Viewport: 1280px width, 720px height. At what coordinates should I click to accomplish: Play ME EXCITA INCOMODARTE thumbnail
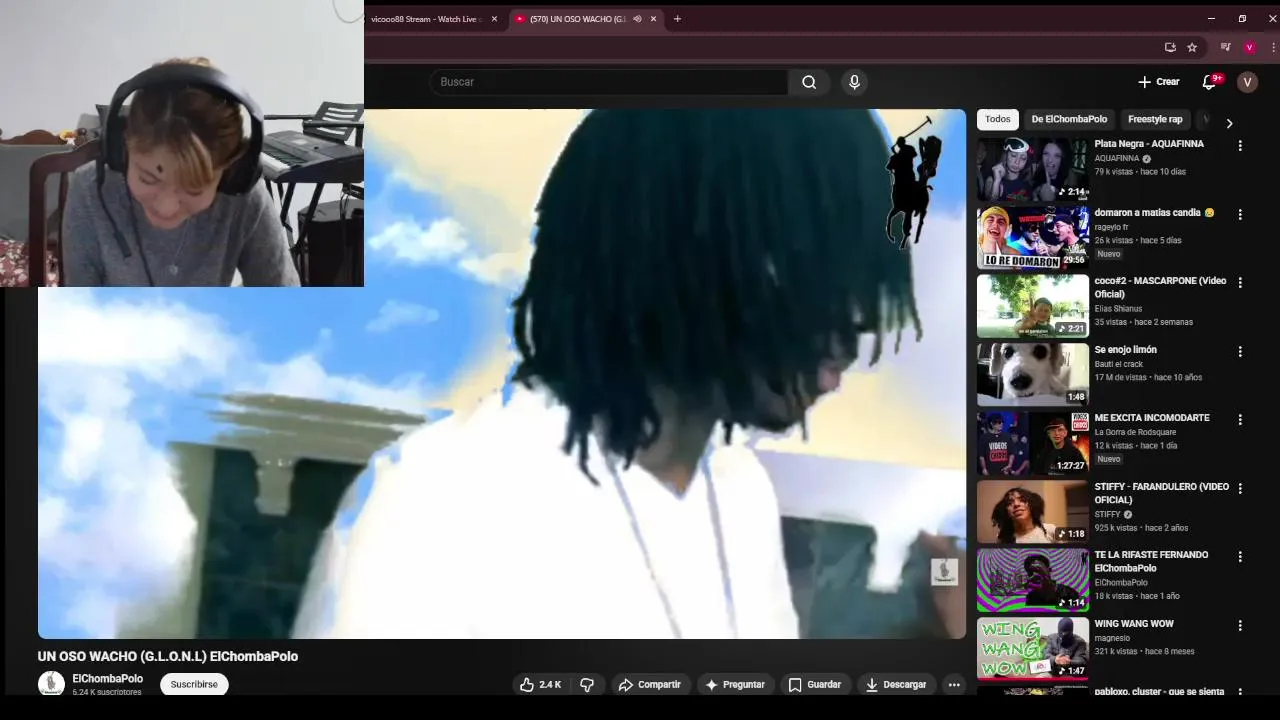coord(1033,443)
